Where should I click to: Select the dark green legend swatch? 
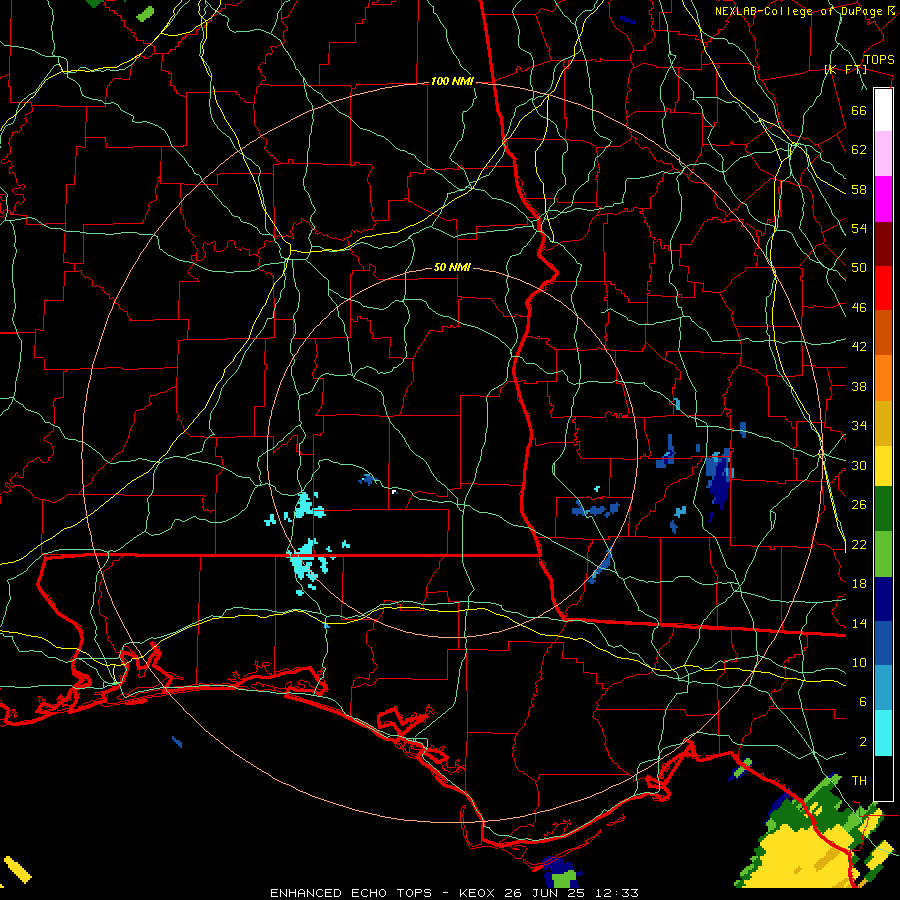tap(883, 509)
